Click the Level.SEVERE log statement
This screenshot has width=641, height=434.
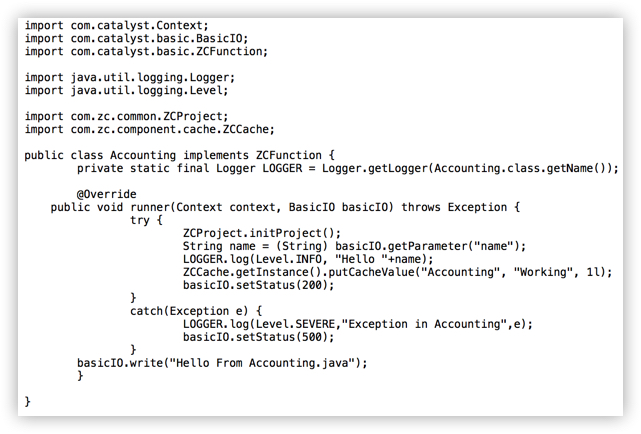(358, 324)
